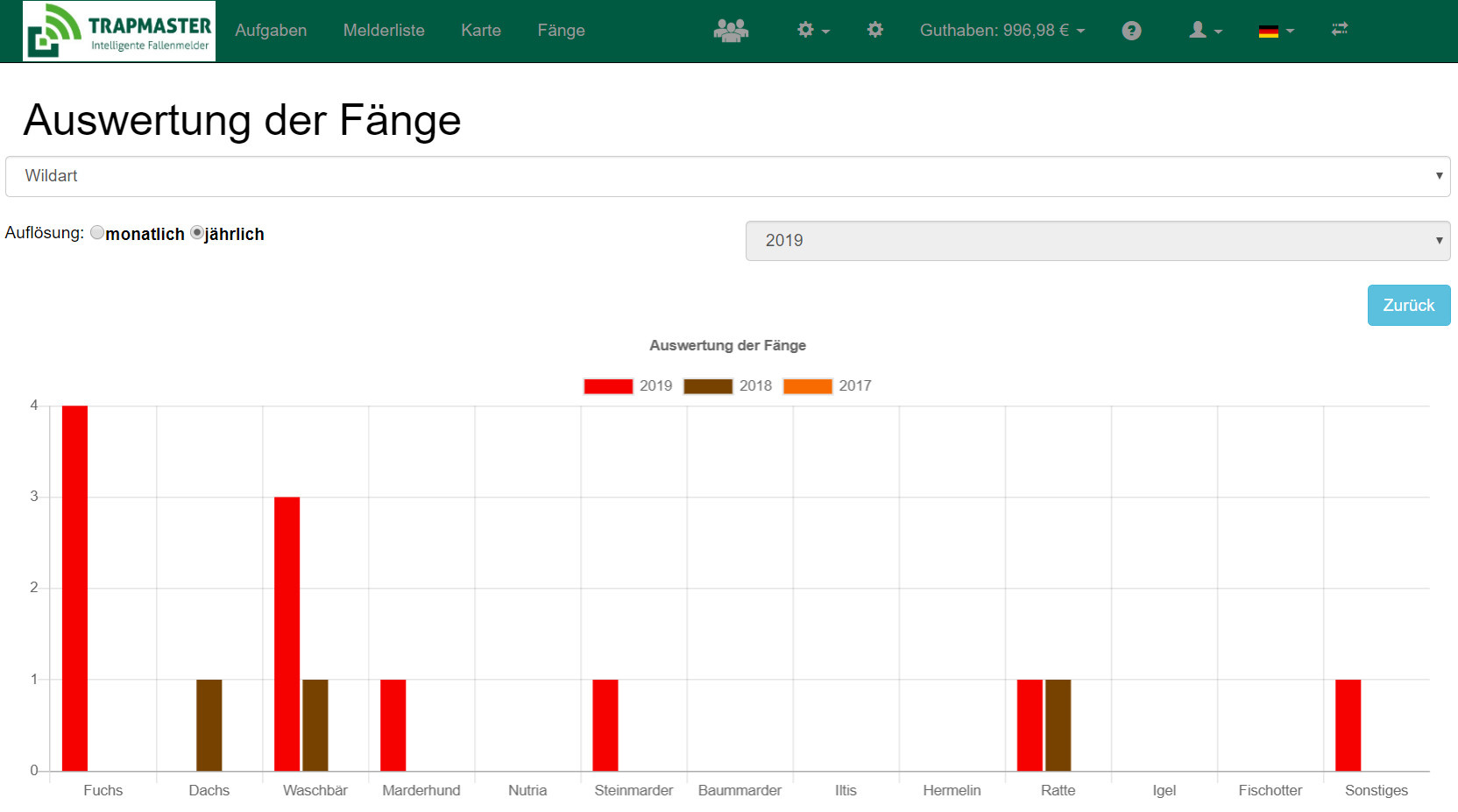This screenshot has width=1458, height=812.
Task: Toggle the 2018 brown legend swatch
Action: click(708, 386)
